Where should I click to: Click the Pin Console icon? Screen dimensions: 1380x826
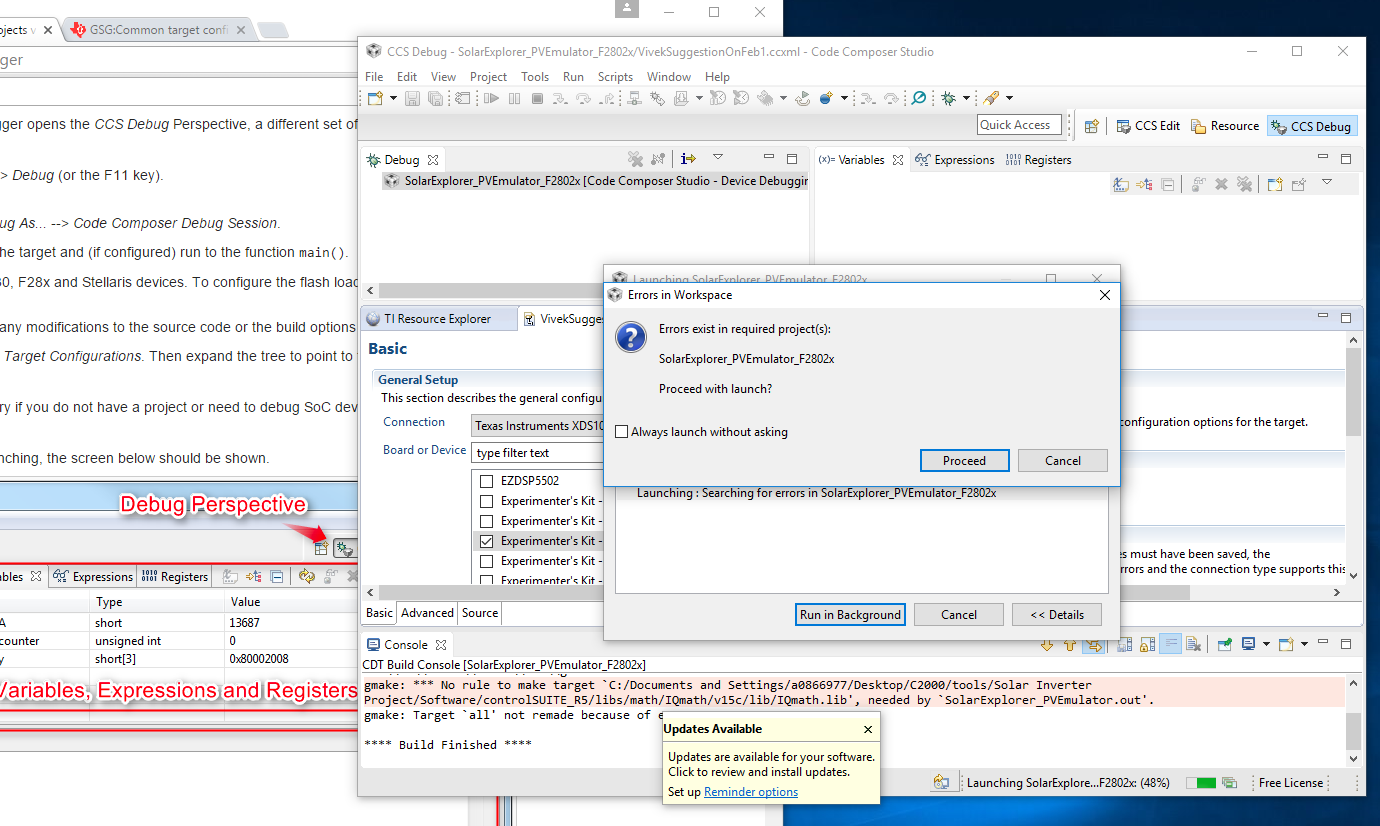pos(1224,644)
